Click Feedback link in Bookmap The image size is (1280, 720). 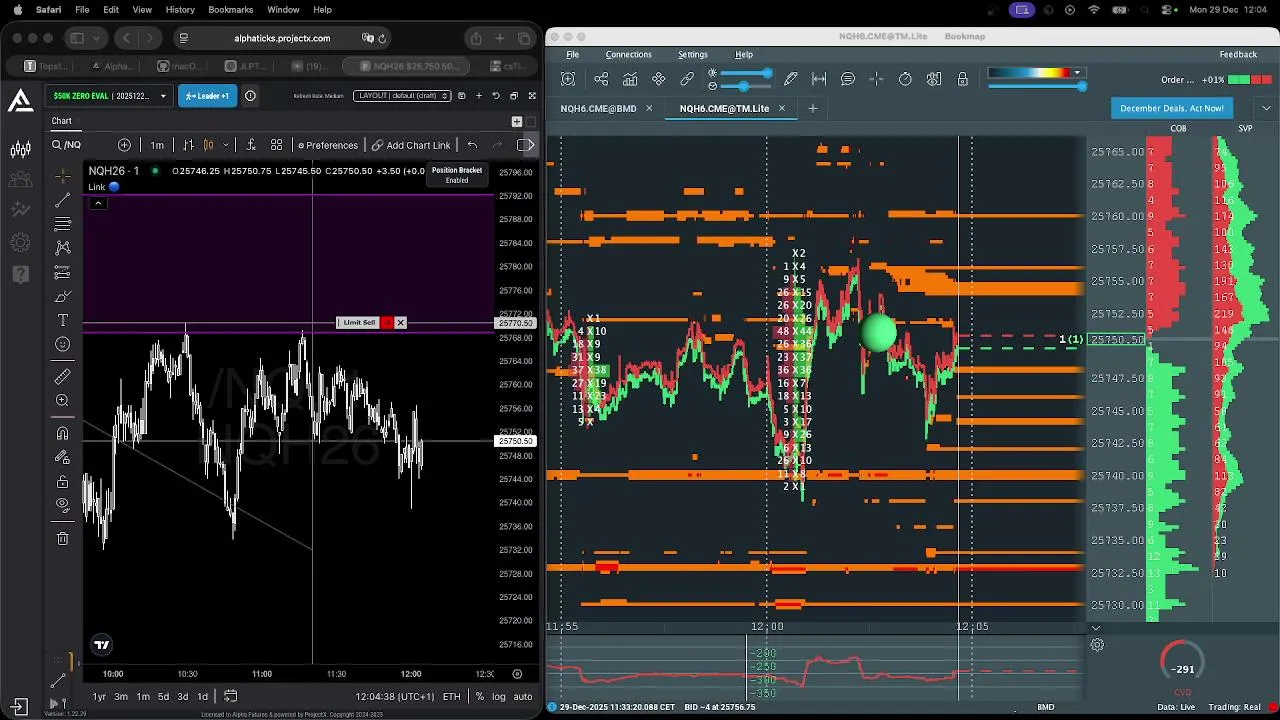tap(1238, 54)
